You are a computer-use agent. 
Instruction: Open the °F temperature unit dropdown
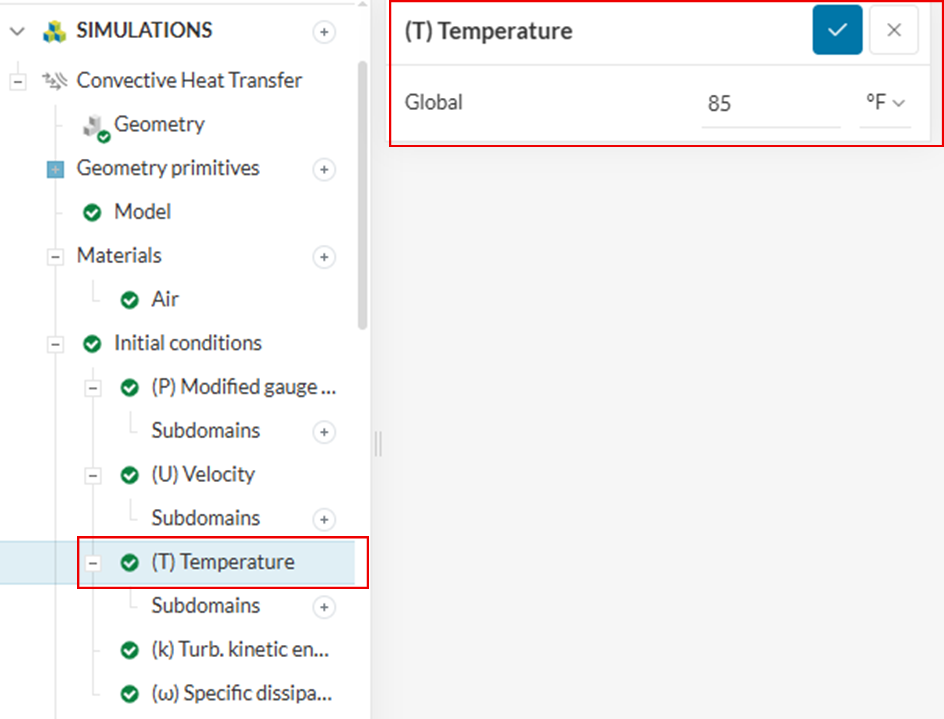point(885,103)
